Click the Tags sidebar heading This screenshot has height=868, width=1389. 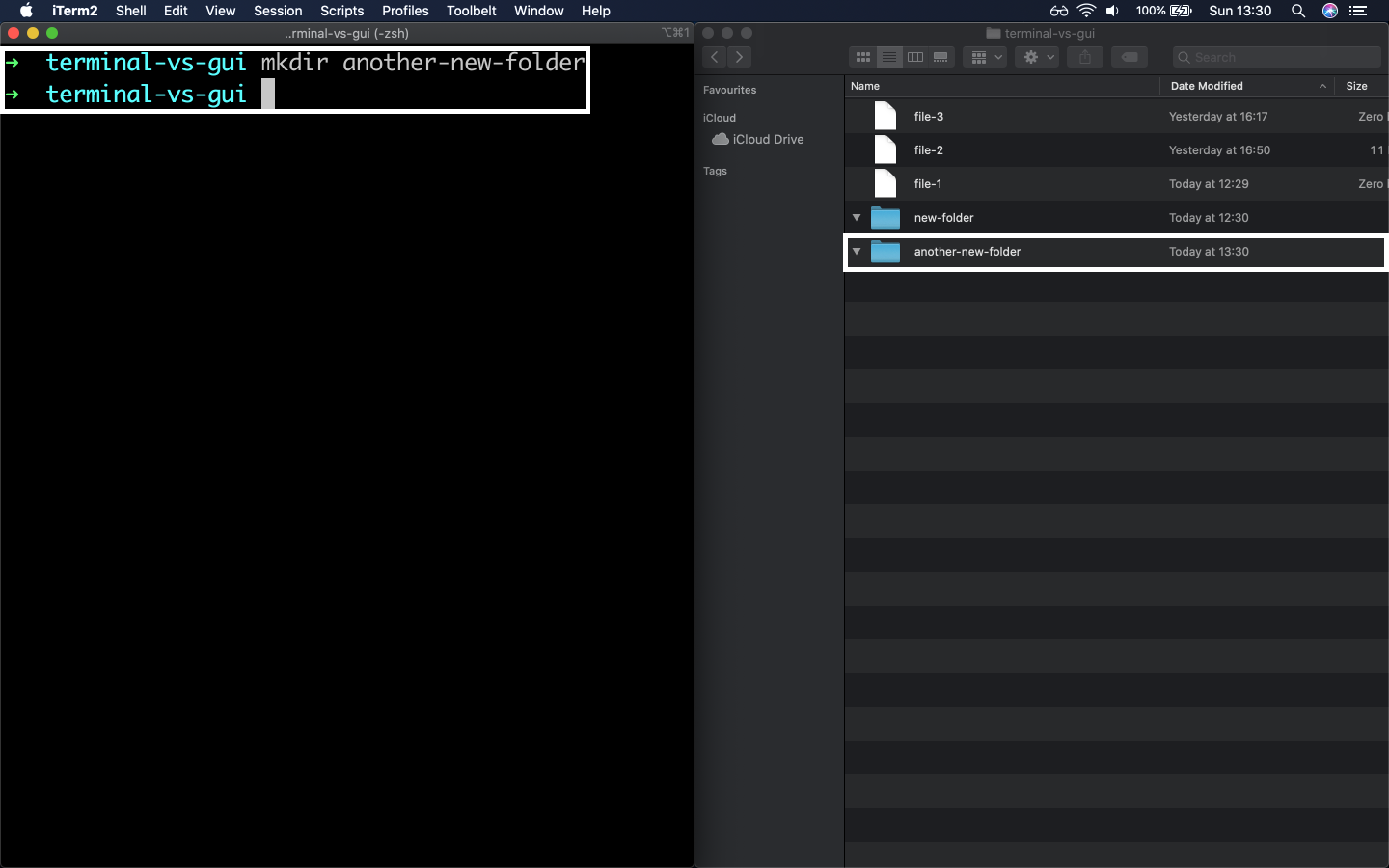tap(715, 171)
